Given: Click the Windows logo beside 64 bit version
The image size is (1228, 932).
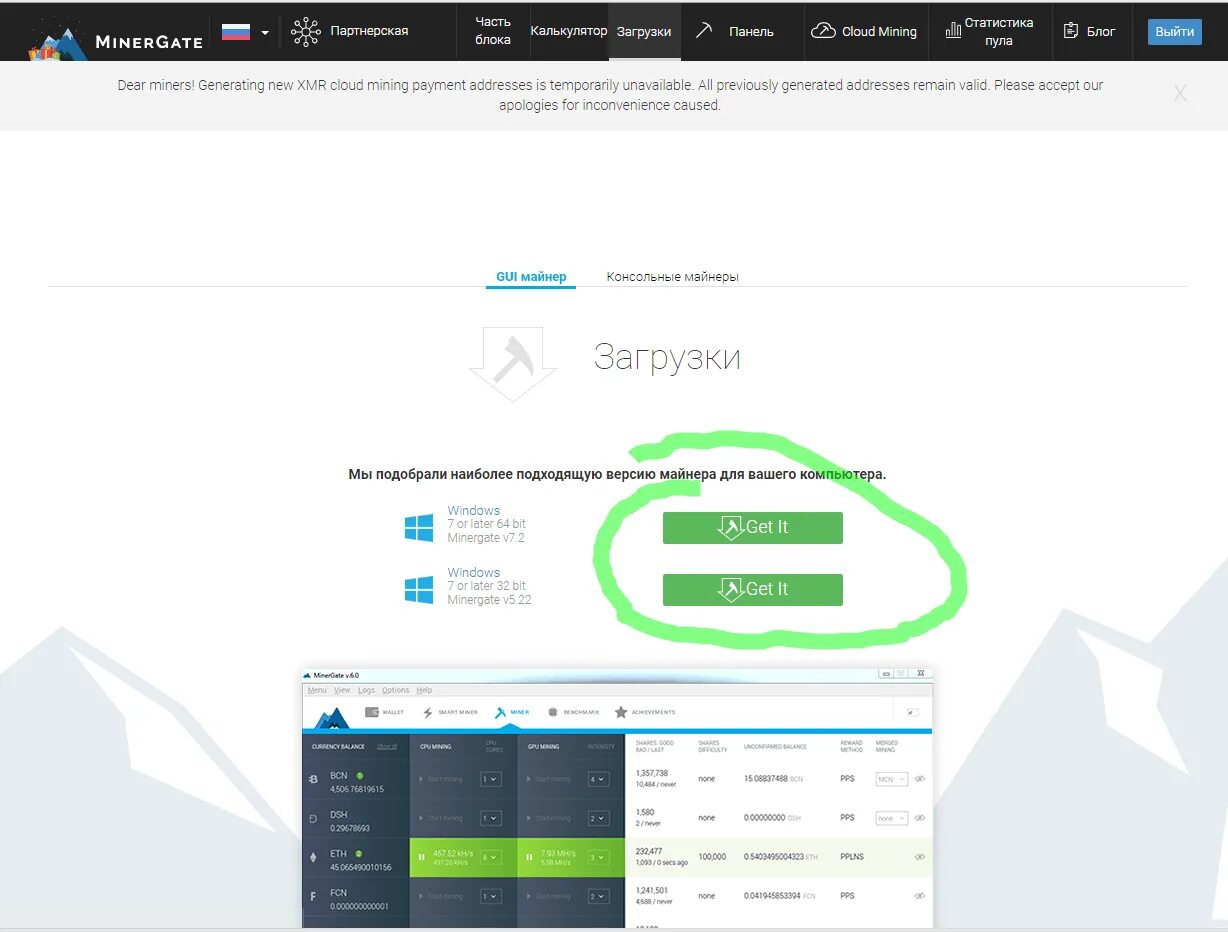Looking at the screenshot, I should coord(419,527).
